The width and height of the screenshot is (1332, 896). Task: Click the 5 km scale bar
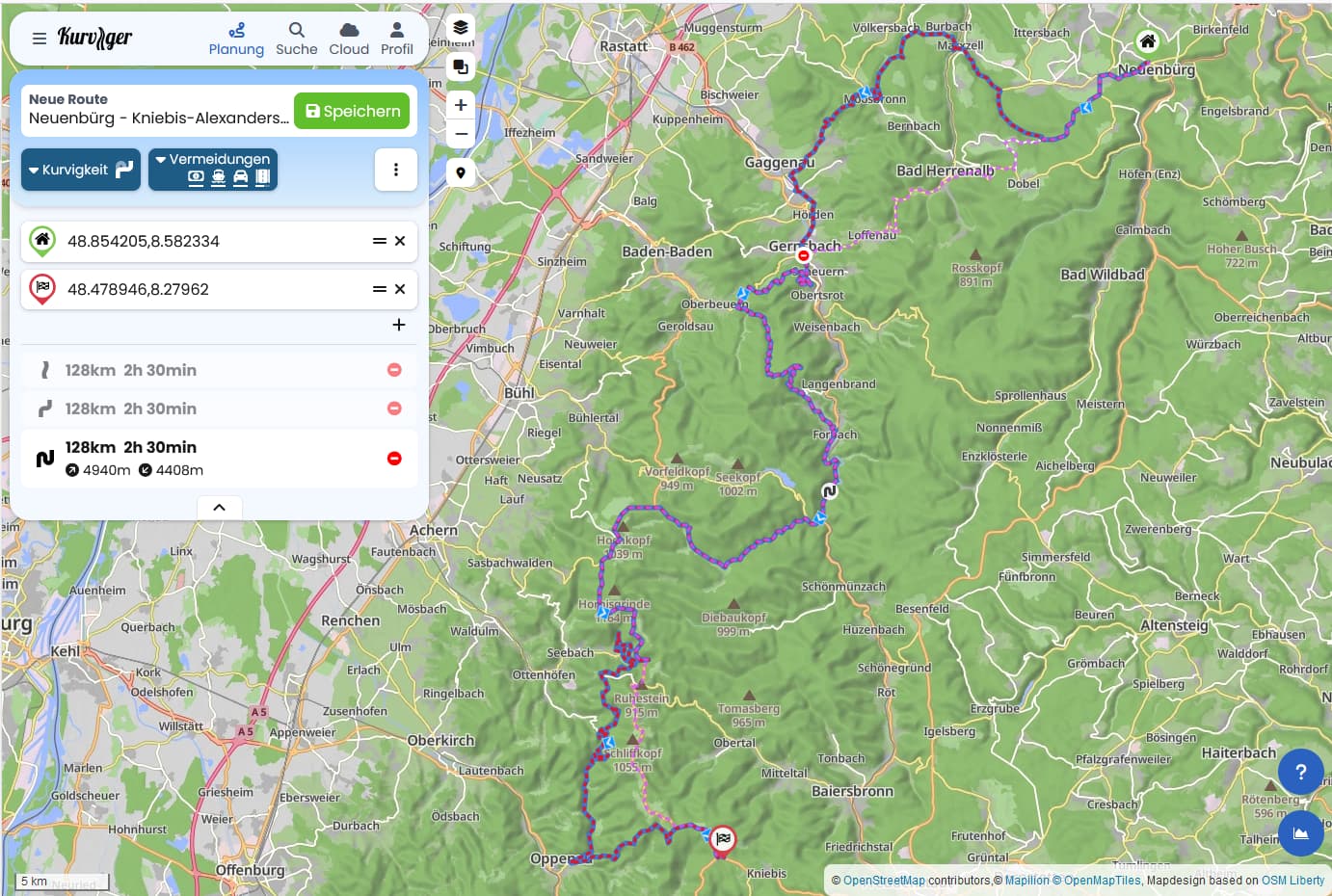63,882
